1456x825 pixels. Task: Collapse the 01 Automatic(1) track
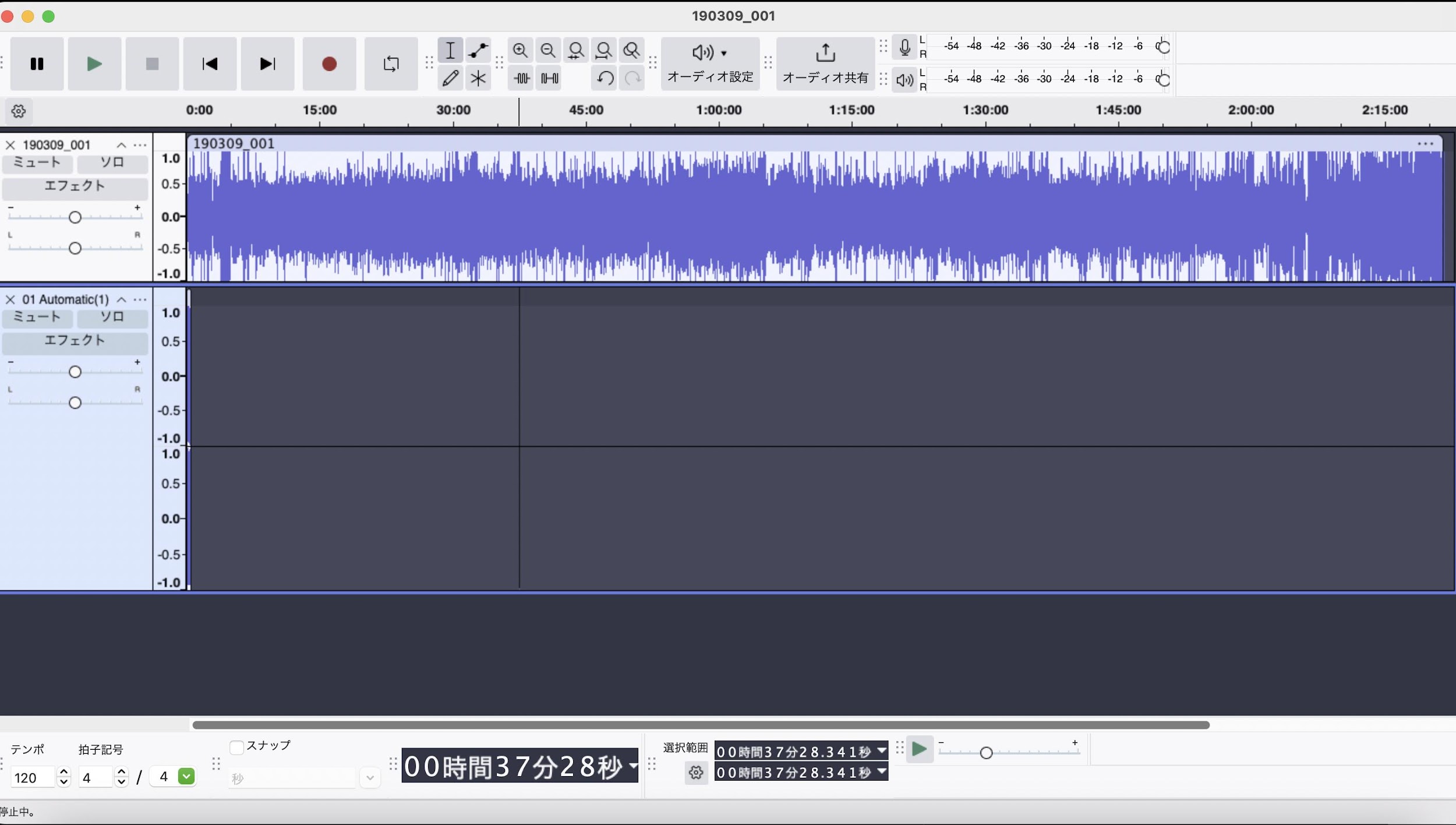tap(121, 299)
